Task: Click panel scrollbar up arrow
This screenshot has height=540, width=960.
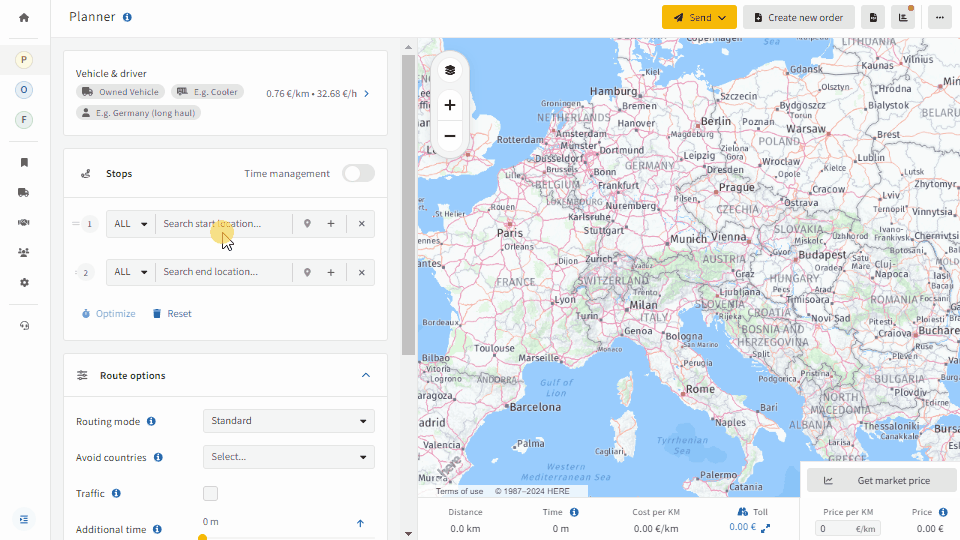Action: point(408,47)
